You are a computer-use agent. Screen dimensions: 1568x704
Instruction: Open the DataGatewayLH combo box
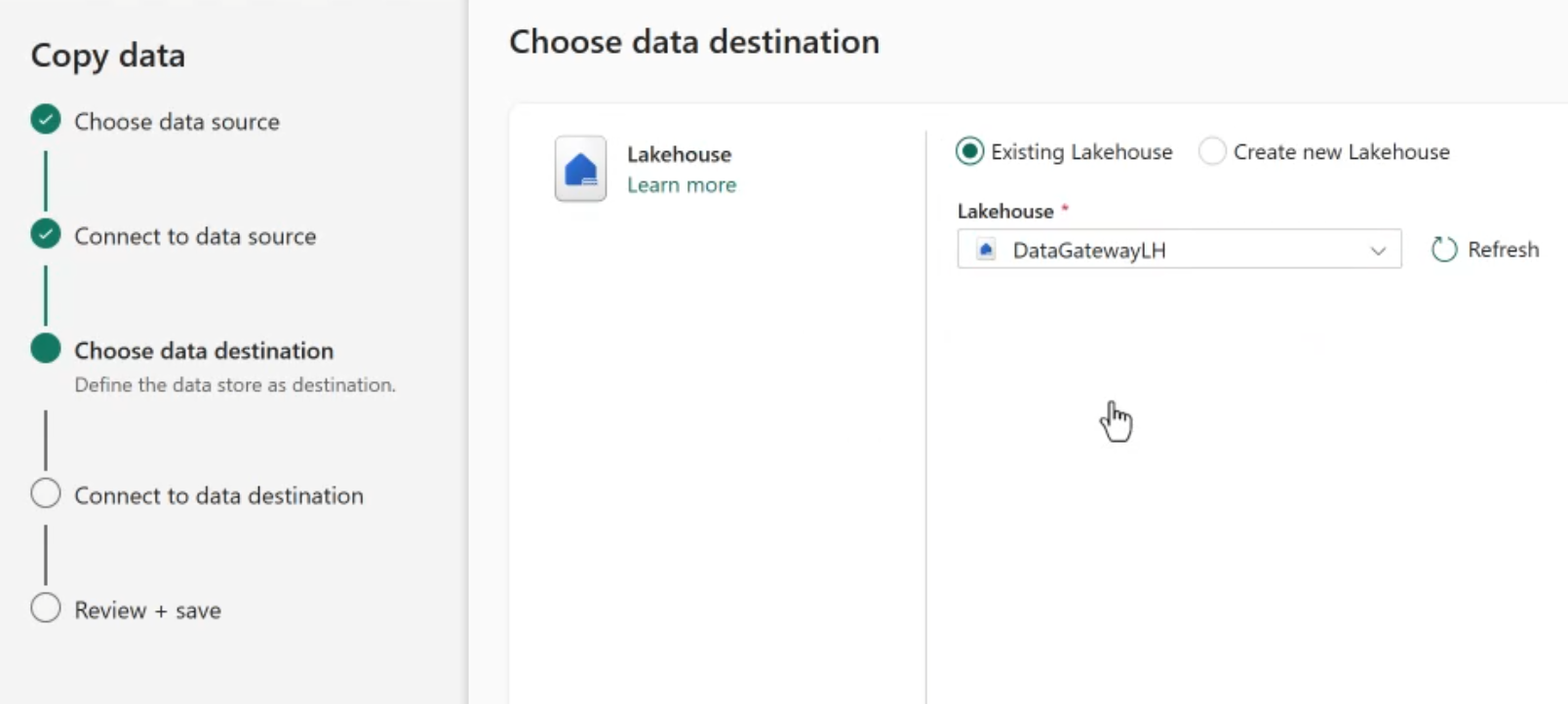(1170, 250)
